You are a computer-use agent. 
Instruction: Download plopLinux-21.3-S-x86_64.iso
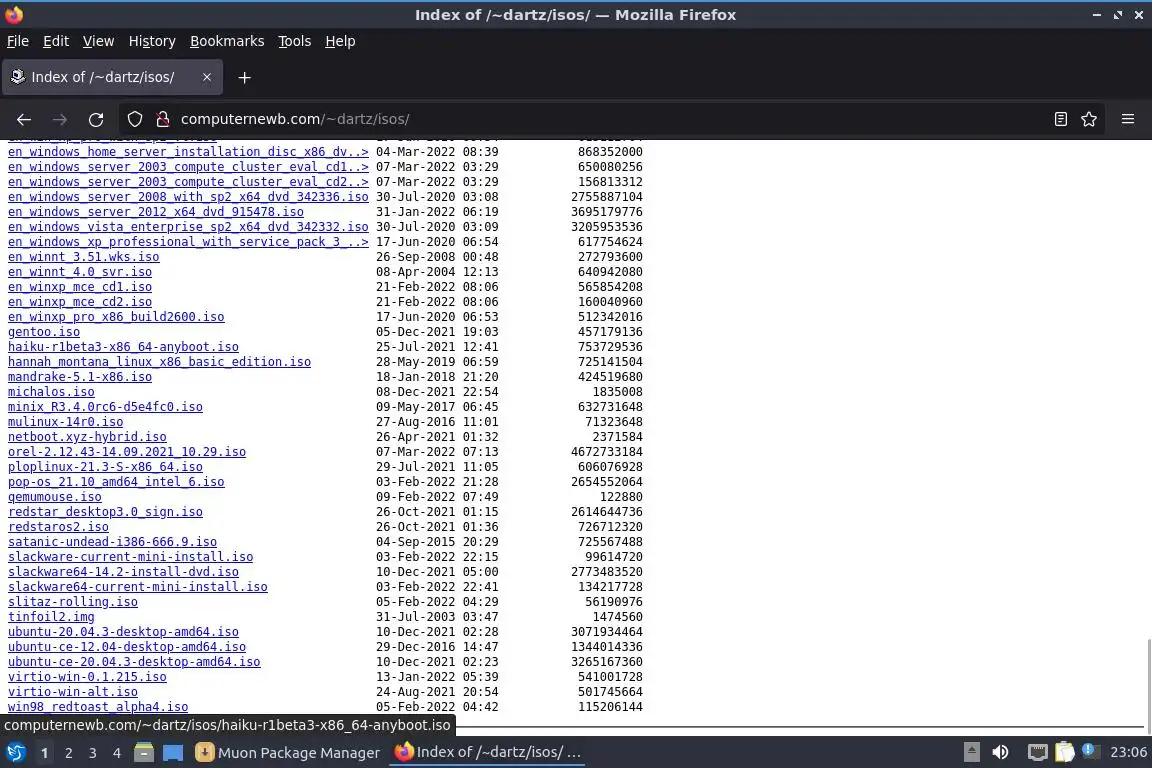[105, 467]
